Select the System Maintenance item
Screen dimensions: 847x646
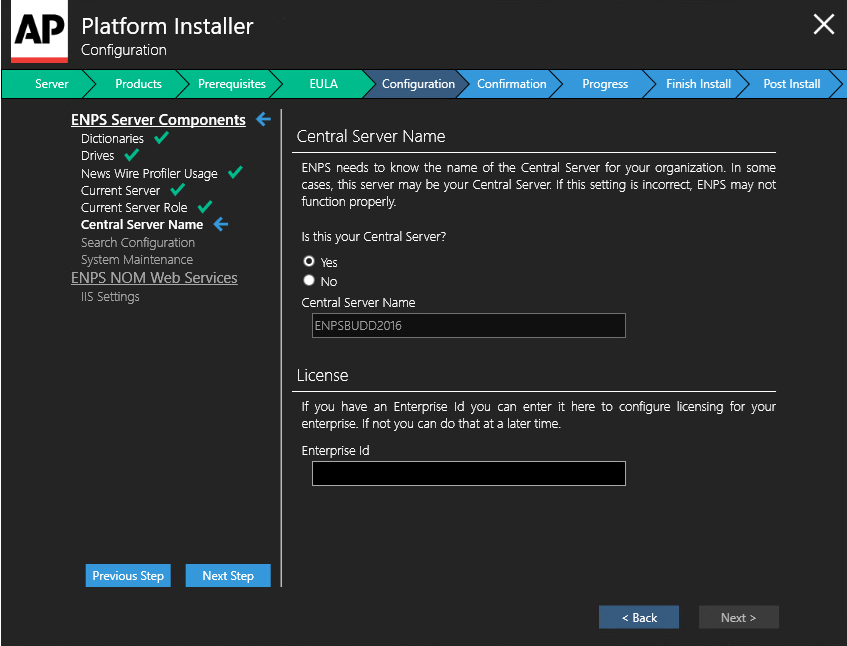click(137, 260)
